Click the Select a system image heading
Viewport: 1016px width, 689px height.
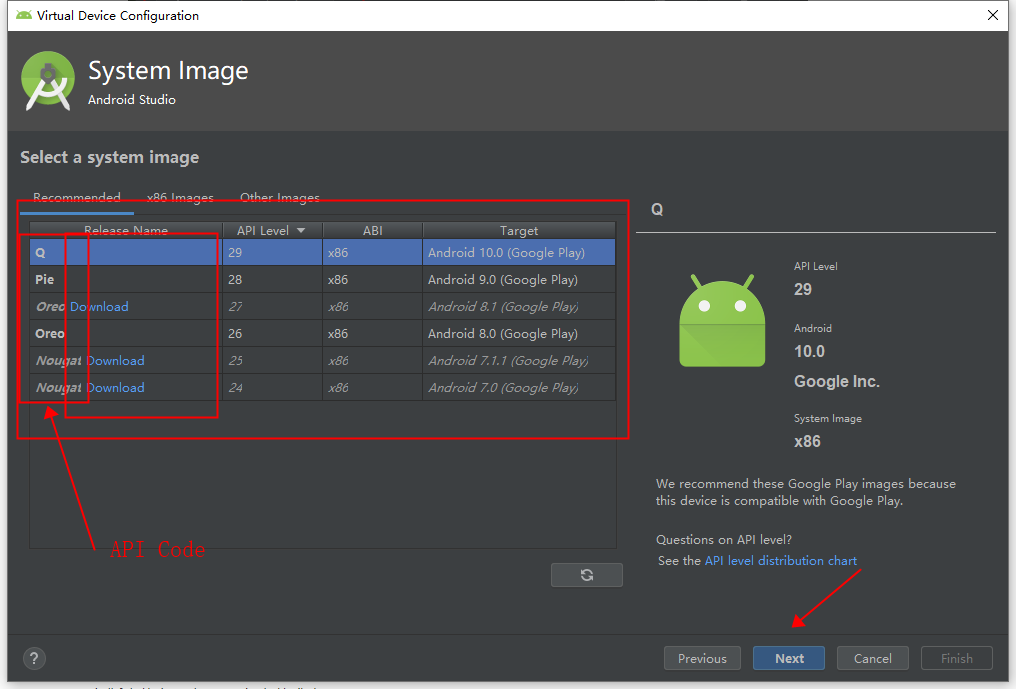click(110, 158)
